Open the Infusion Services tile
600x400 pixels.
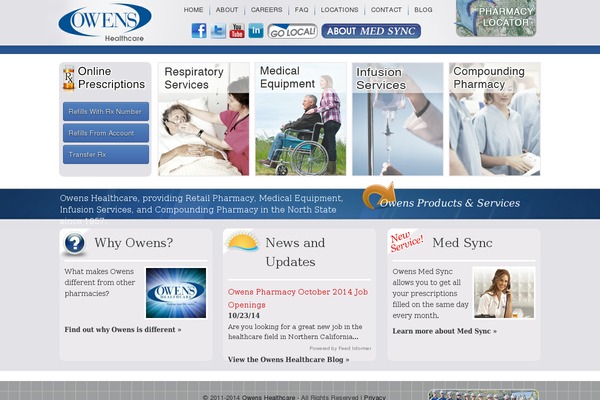[398, 119]
